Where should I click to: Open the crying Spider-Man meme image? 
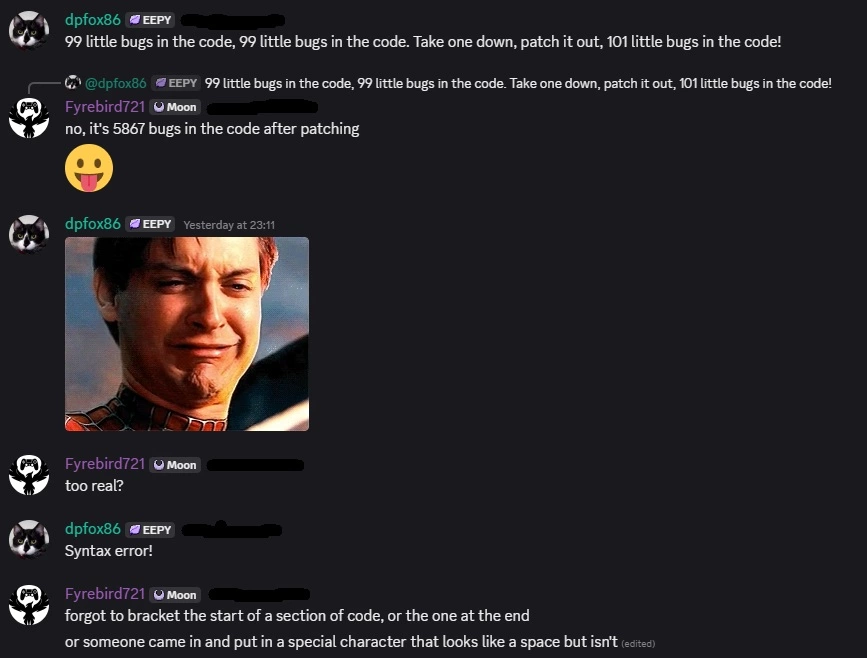187,334
